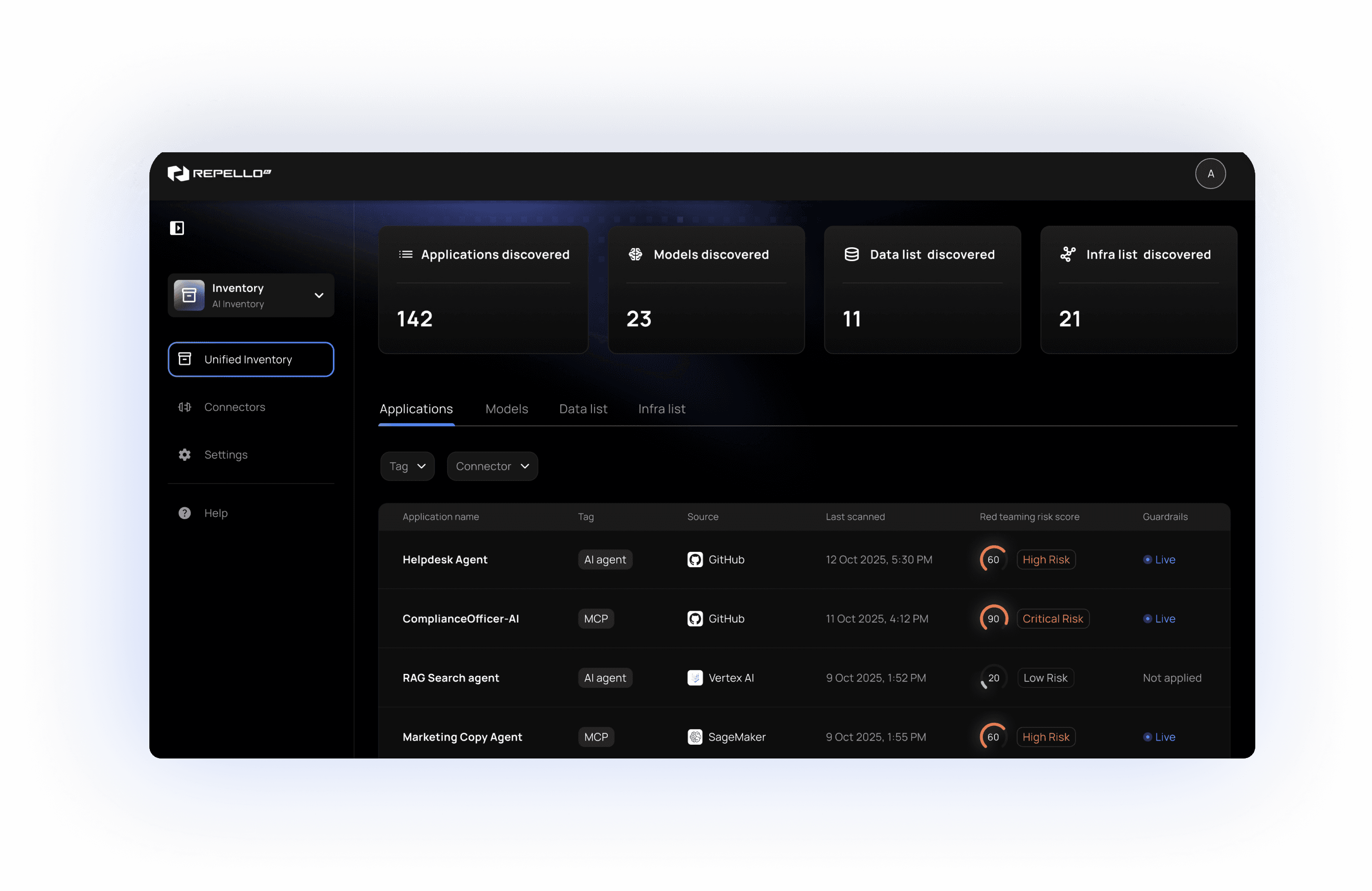
Task: Click the Vertex AI source icon for RAG Search agent
Action: point(694,678)
